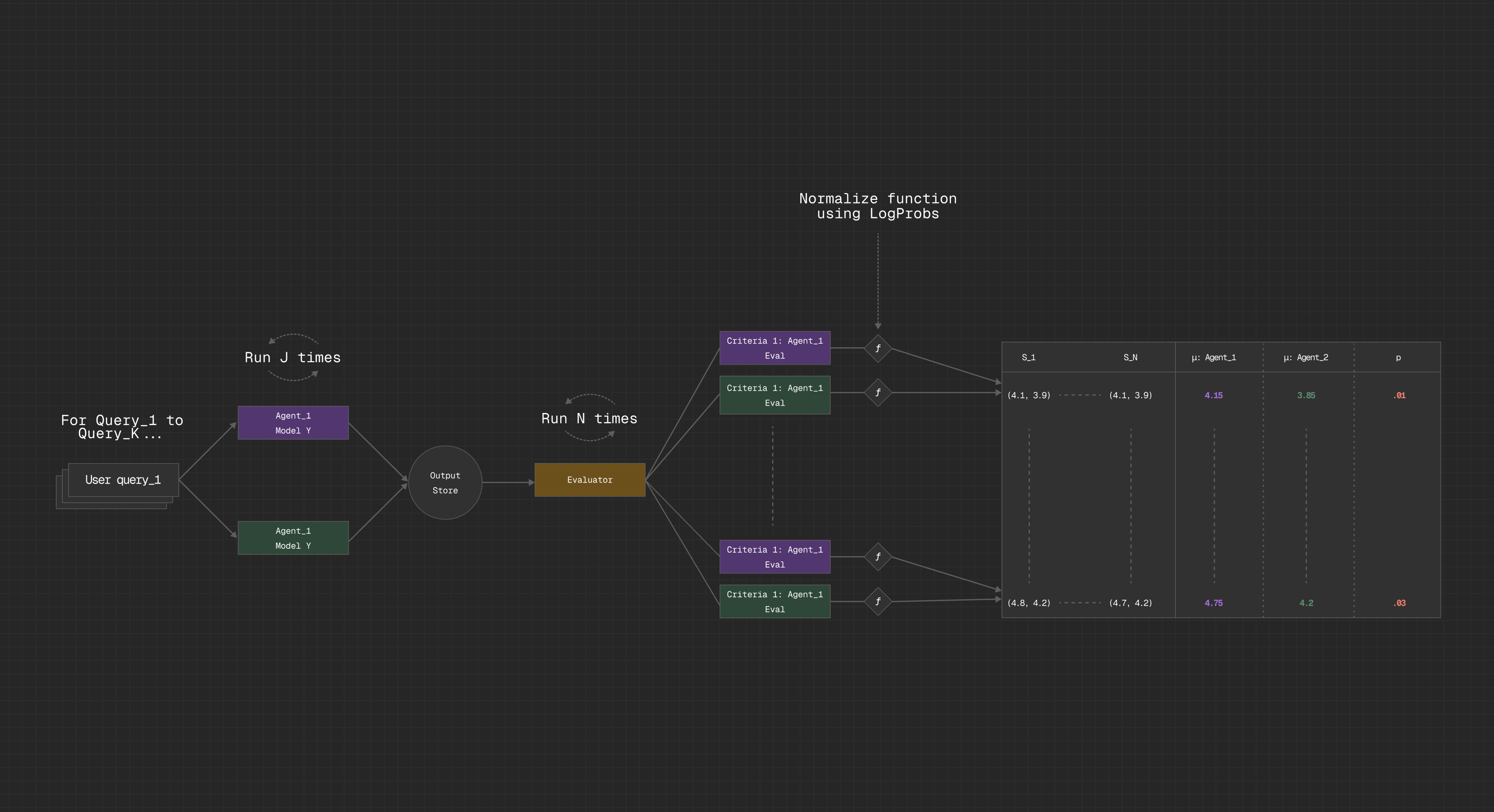Image resolution: width=1494 pixels, height=812 pixels.
Task: Select bottom green Criteria 1 Eval box
Action: click(x=774, y=602)
